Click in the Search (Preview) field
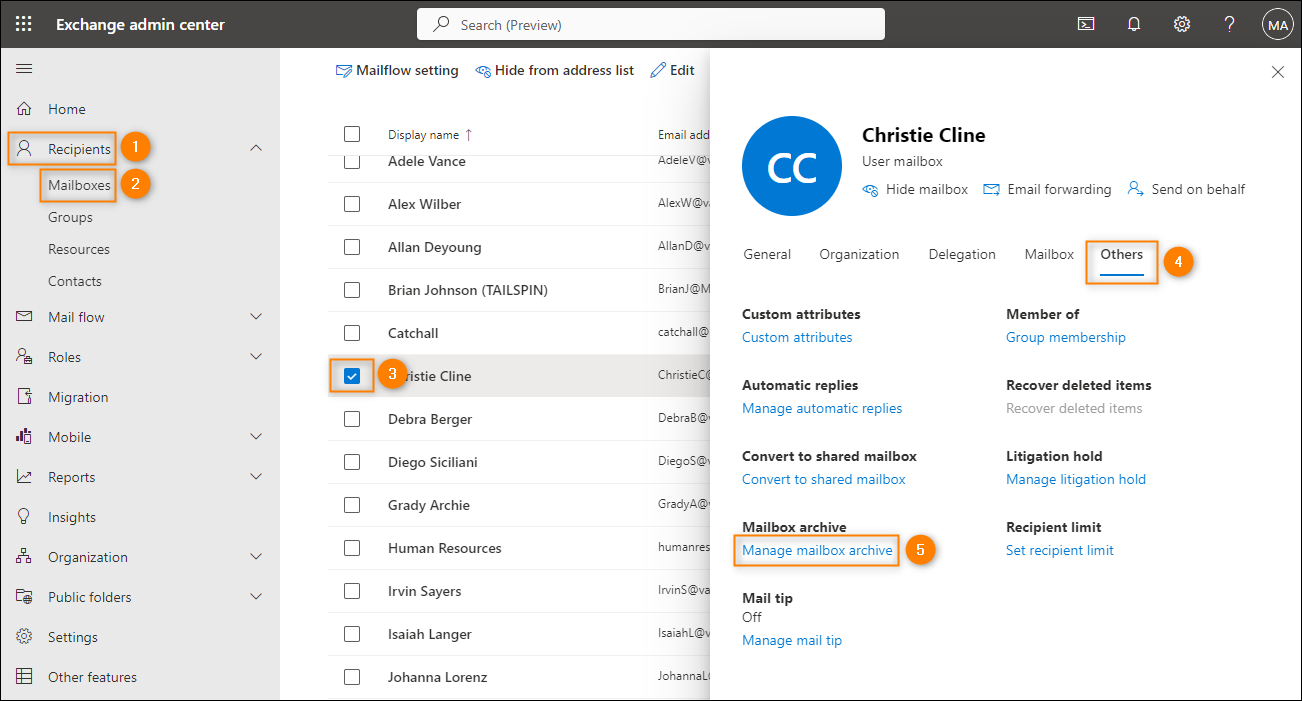This screenshot has height=701, width=1302. tap(650, 24)
